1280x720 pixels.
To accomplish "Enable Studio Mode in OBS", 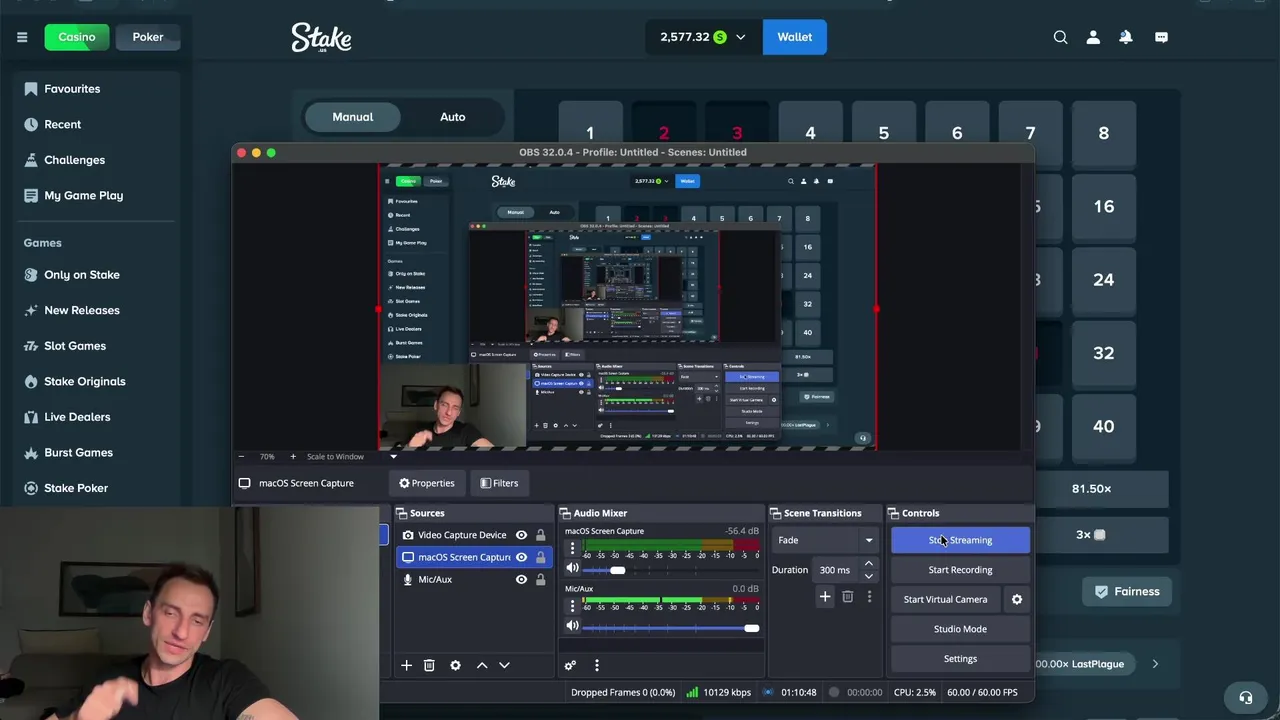I will tap(960, 629).
